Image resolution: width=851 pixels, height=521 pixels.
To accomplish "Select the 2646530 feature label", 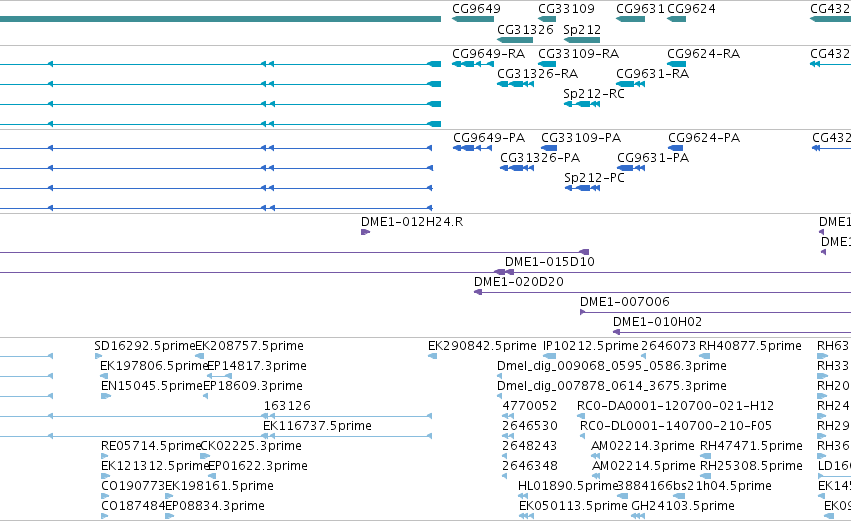I will click(530, 426).
